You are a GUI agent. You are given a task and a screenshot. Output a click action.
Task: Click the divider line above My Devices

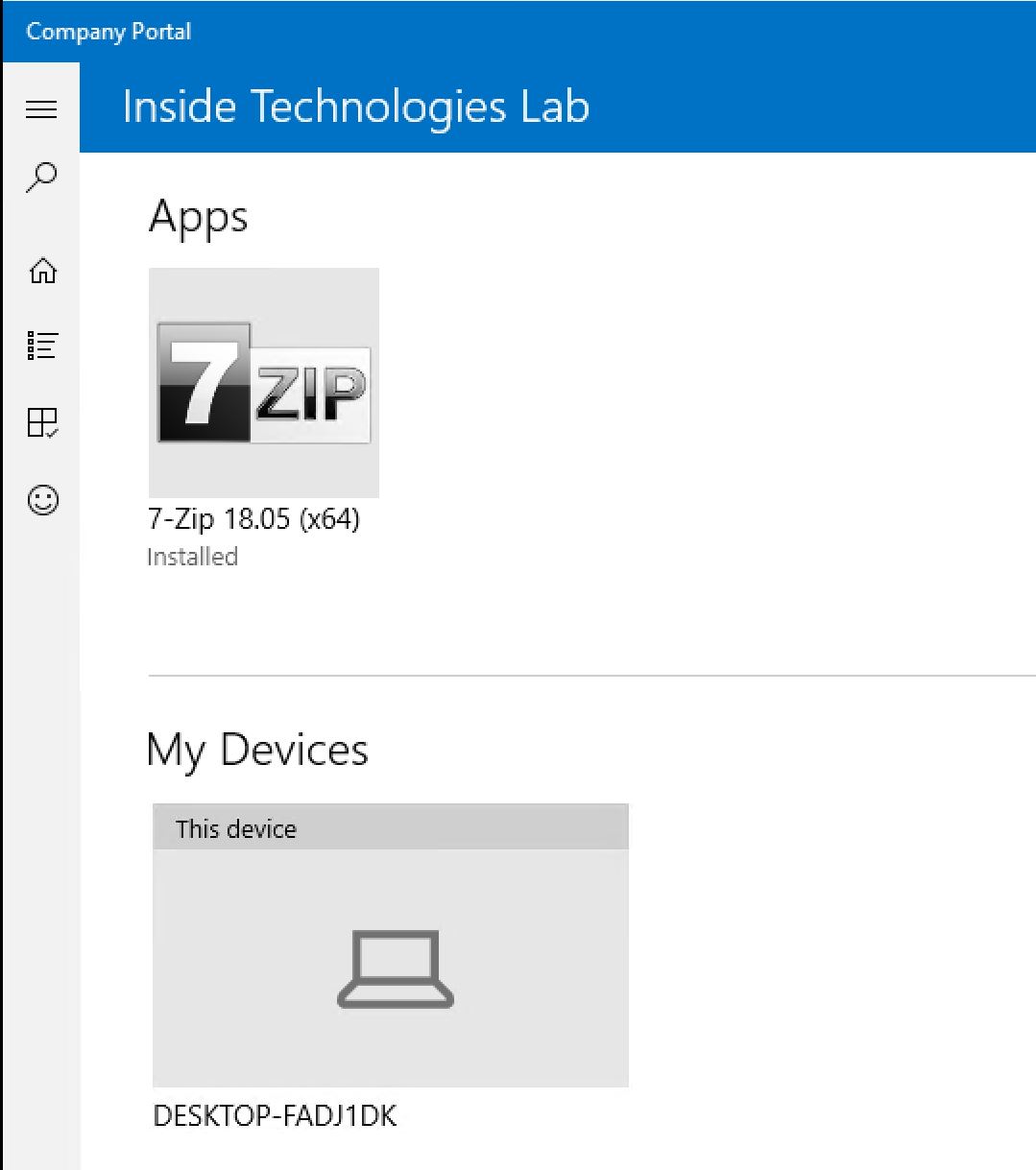tap(591, 676)
